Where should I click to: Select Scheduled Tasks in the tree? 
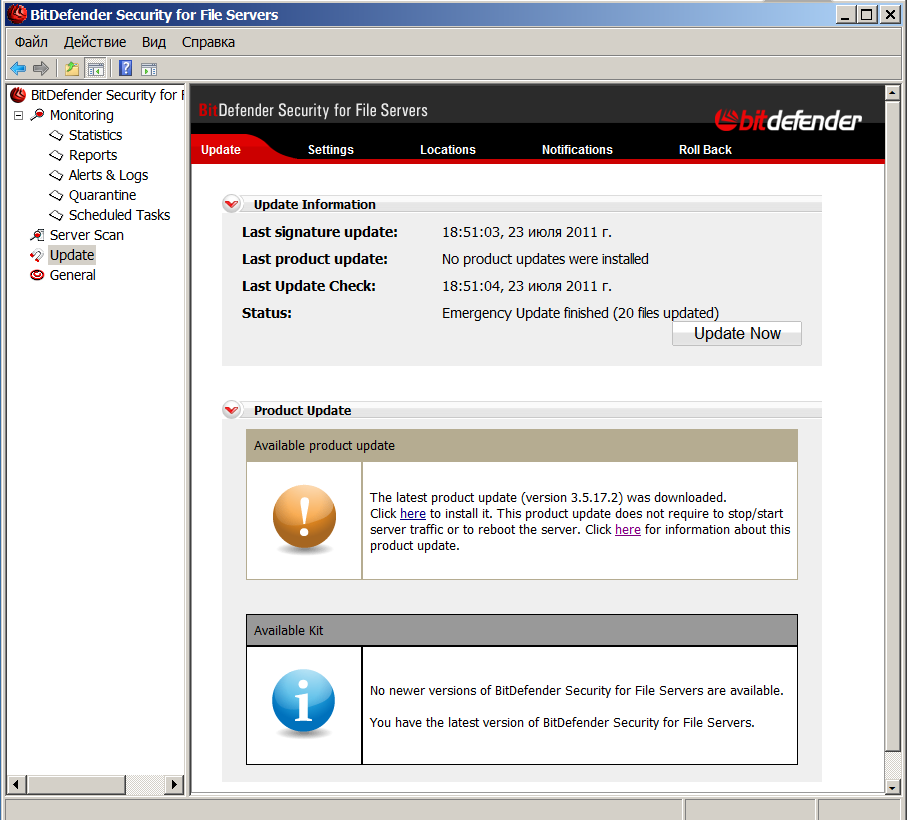click(119, 215)
